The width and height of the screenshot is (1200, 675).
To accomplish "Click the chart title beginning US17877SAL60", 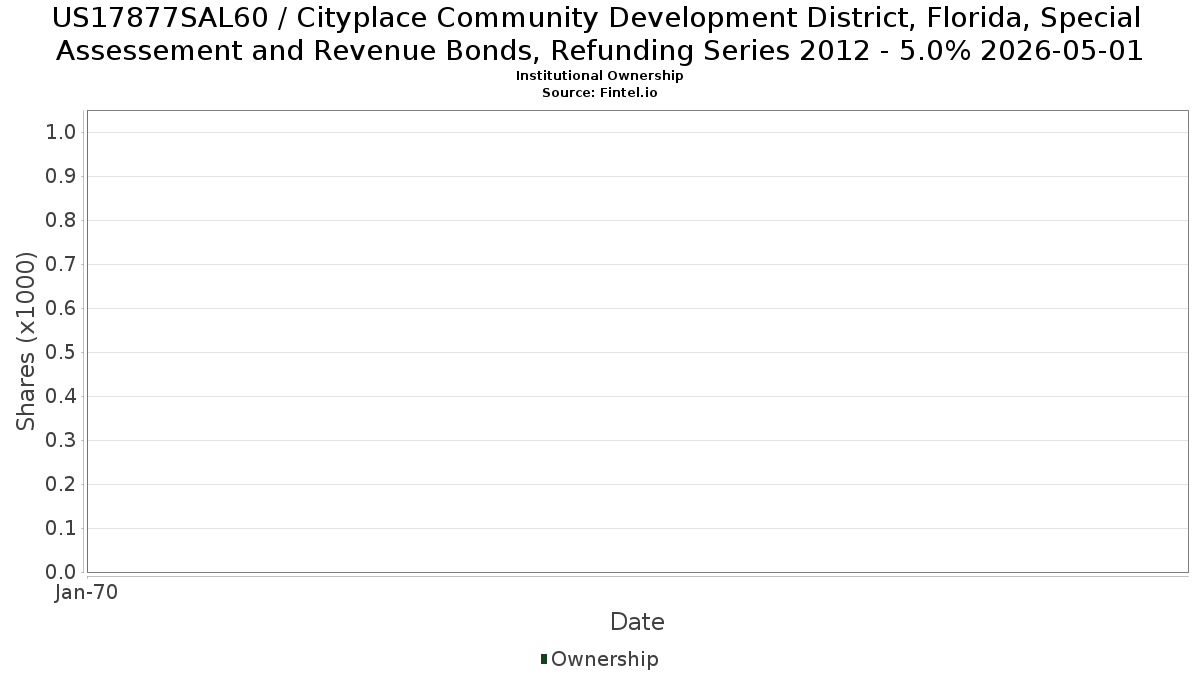I will pos(599,34).
